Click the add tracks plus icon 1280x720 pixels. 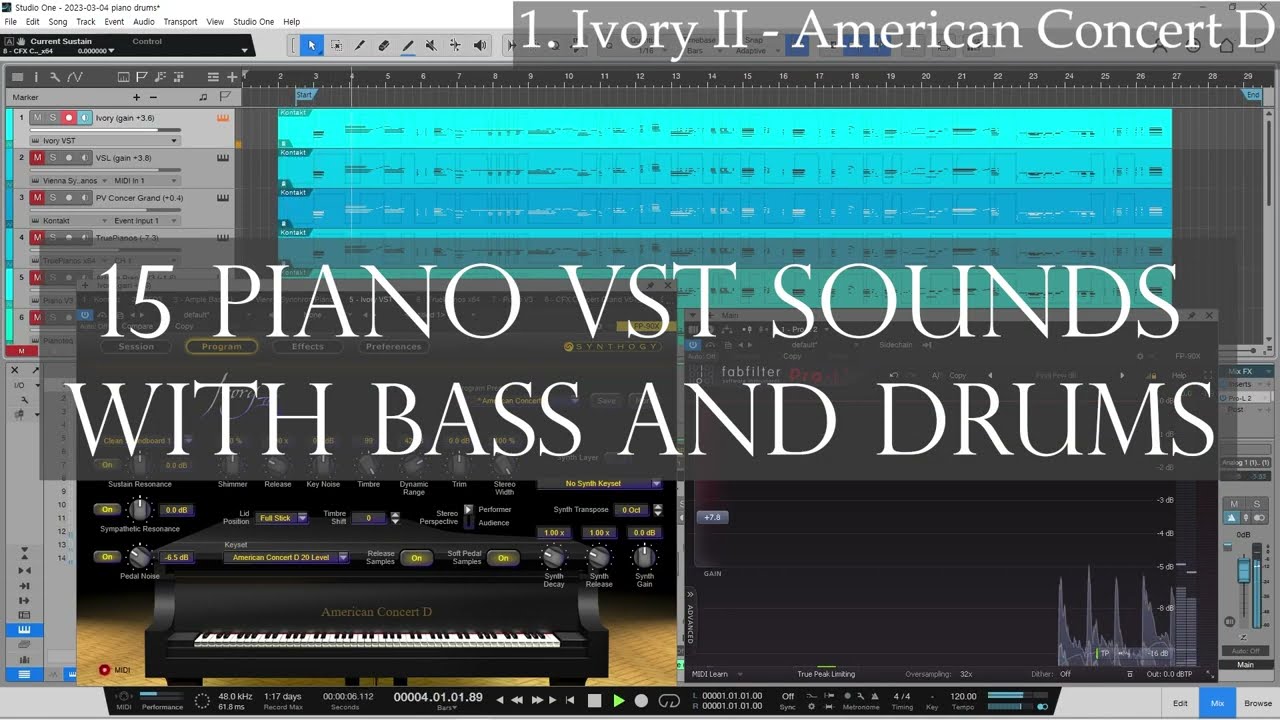pos(232,77)
